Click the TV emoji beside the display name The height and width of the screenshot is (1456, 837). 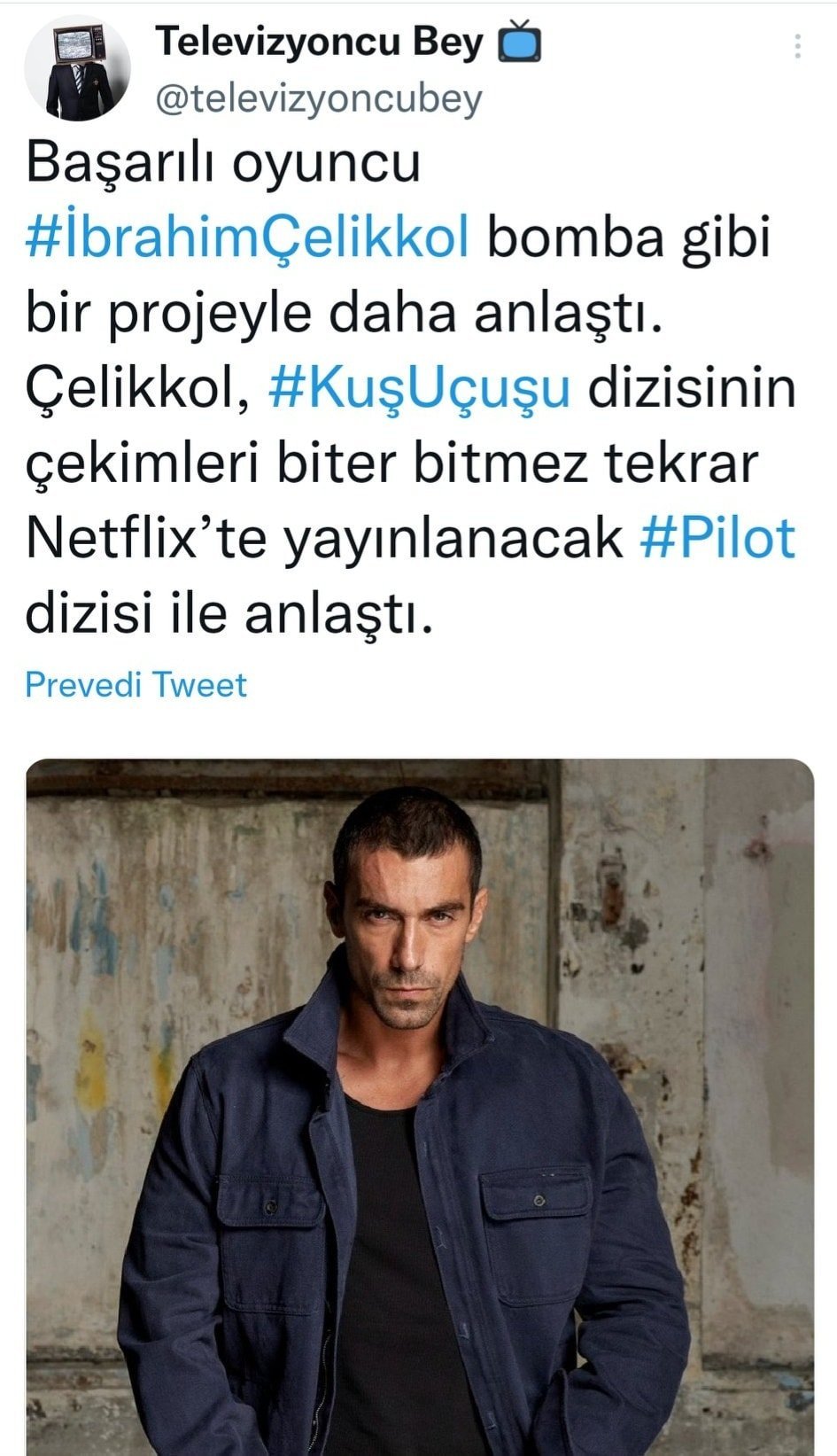519,43
